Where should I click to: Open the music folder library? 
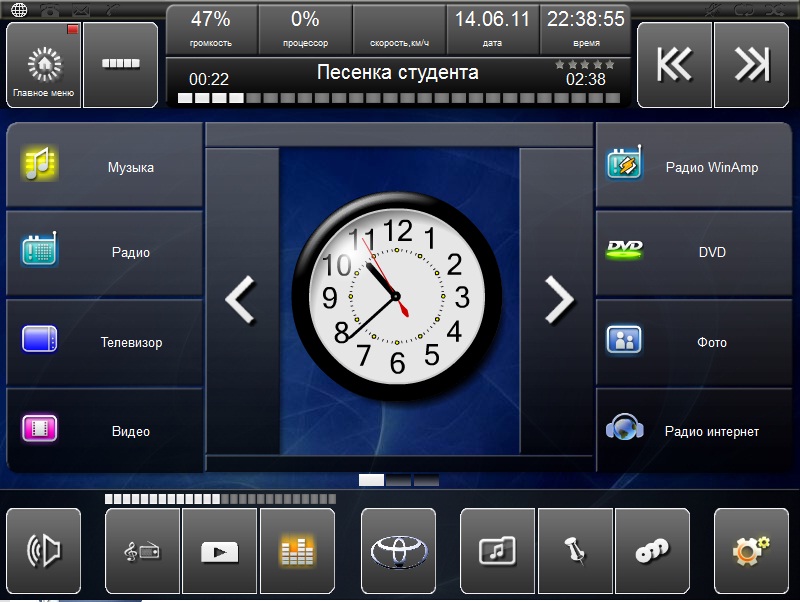[x=497, y=550]
